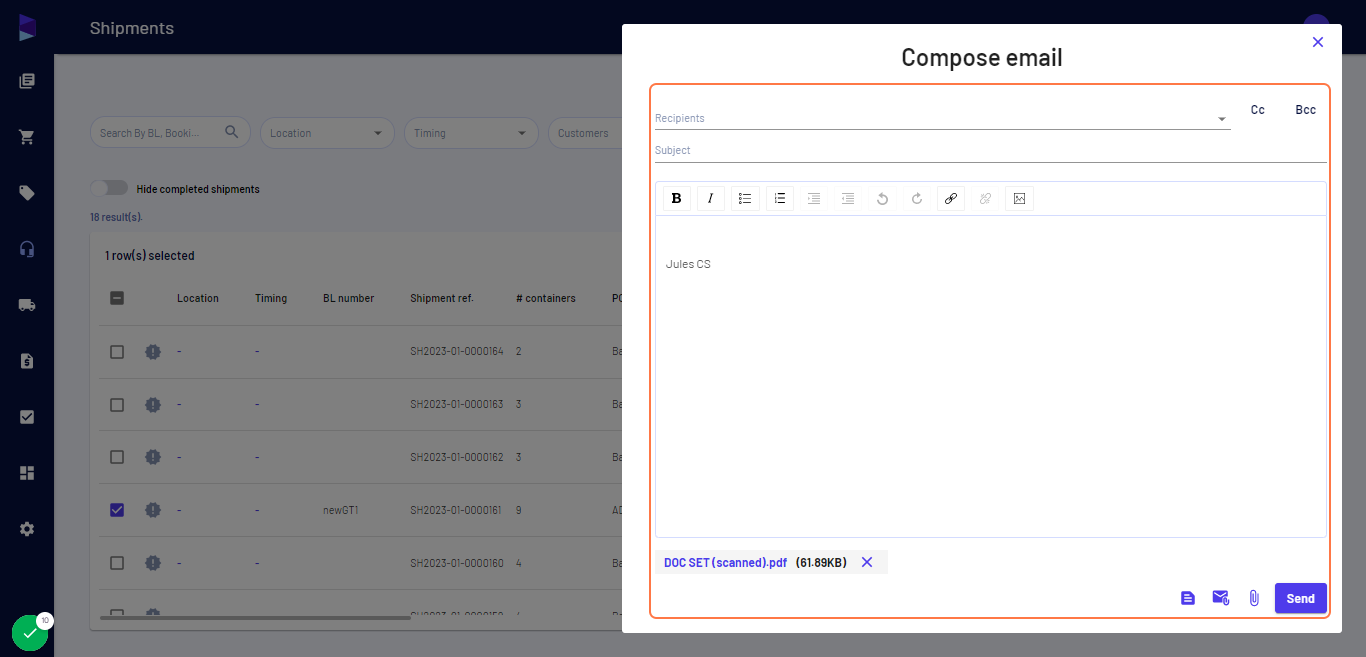Open the settings gear in sidebar
Screen dimensions: 1366x657
click(x=27, y=529)
